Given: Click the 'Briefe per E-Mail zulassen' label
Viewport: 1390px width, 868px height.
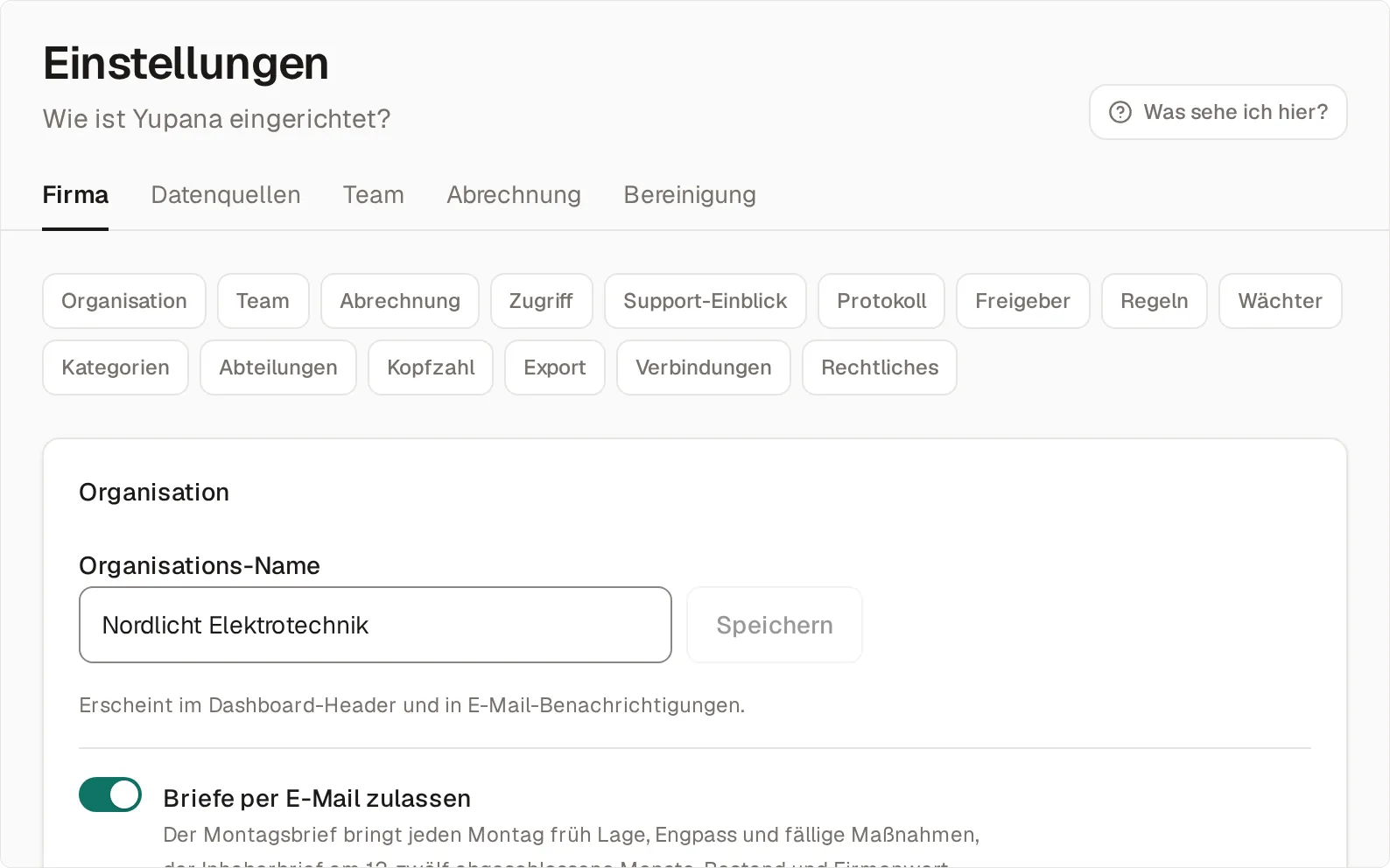Looking at the screenshot, I should pyautogui.click(x=317, y=798).
